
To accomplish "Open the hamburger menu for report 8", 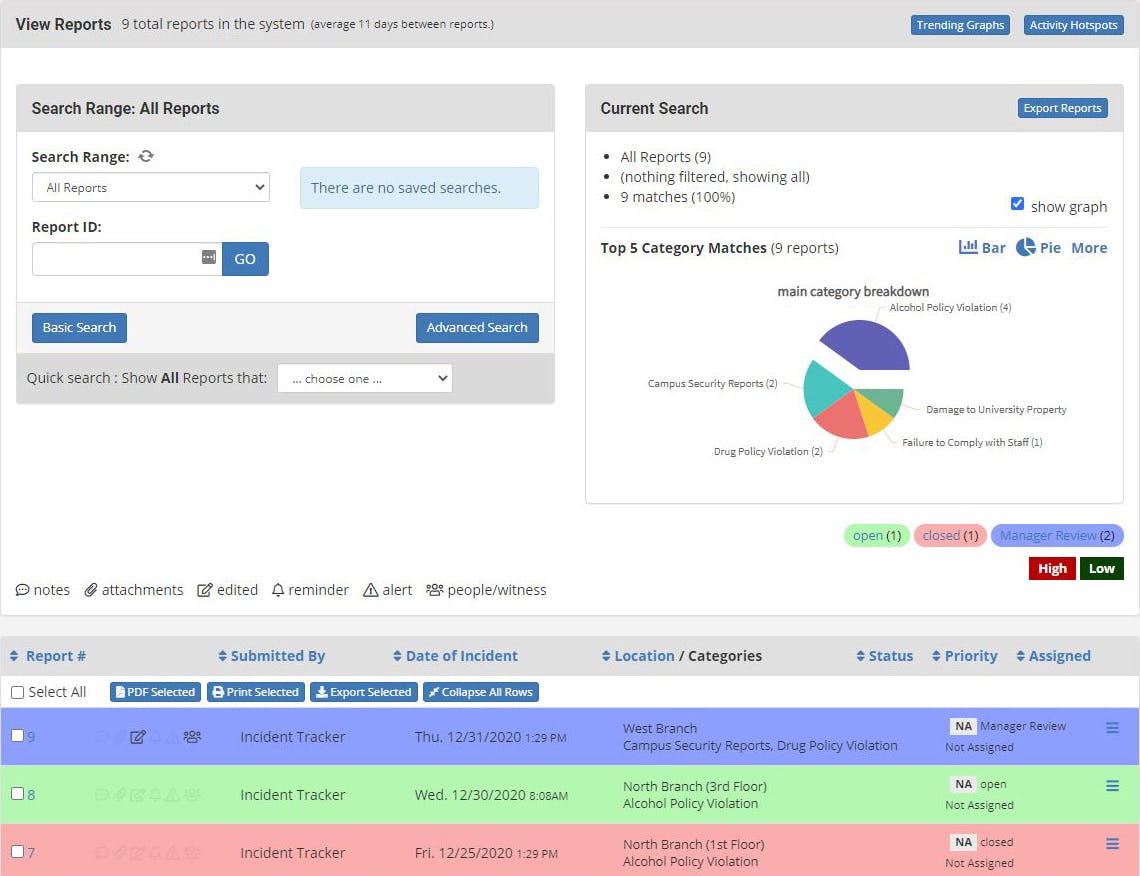I will pyautogui.click(x=1112, y=786).
